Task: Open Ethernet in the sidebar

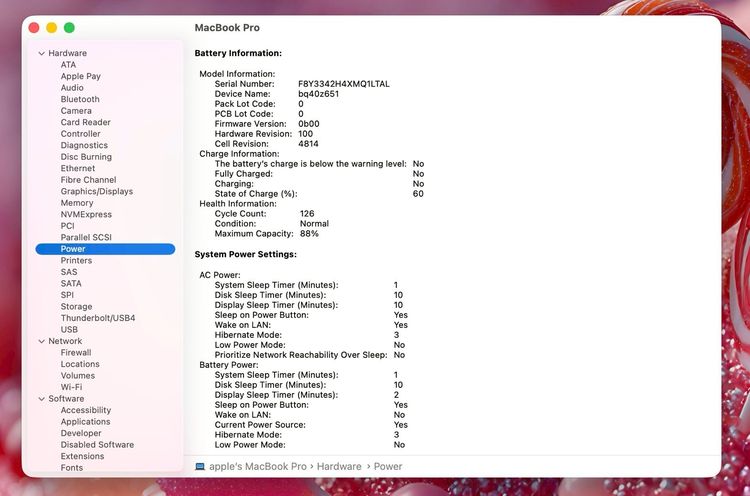Action: [77, 168]
